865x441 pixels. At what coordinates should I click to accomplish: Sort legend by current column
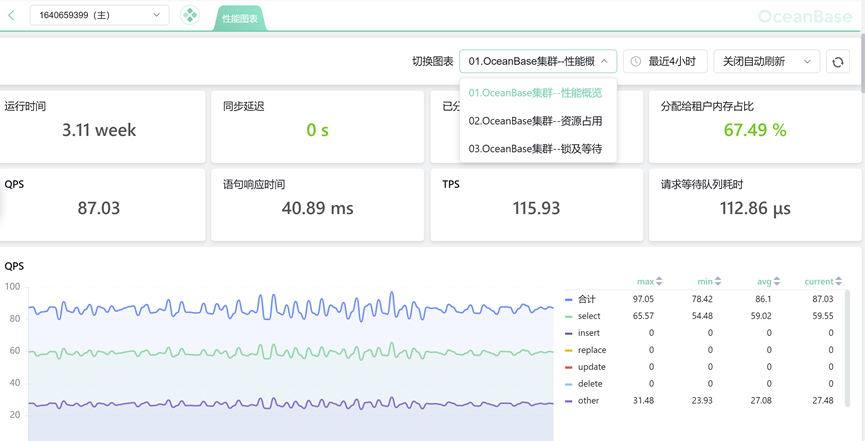(823, 281)
